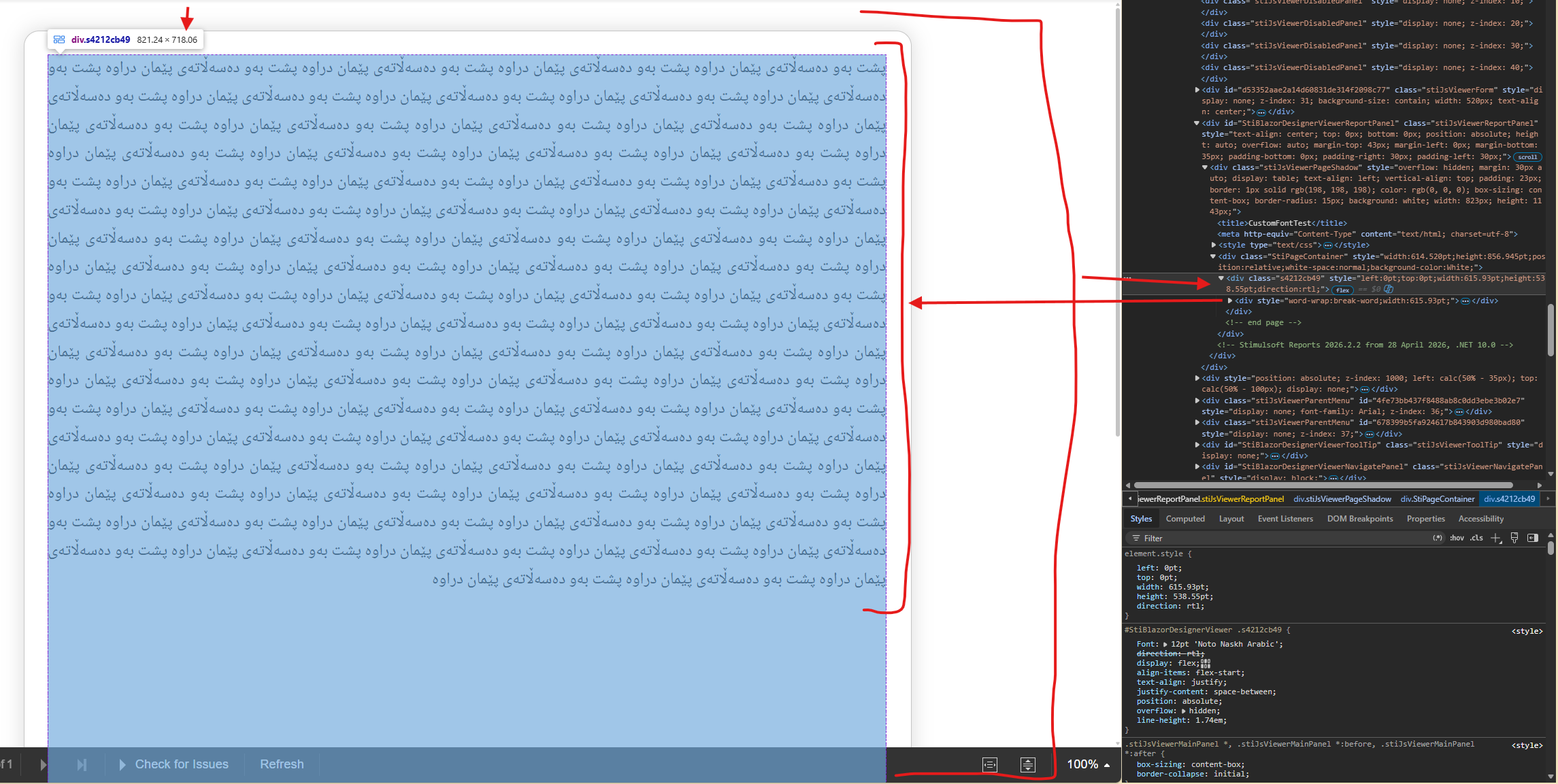Click the next page arrow in viewer toolbar
Image resolution: width=1558 pixels, height=784 pixels.
point(43,765)
